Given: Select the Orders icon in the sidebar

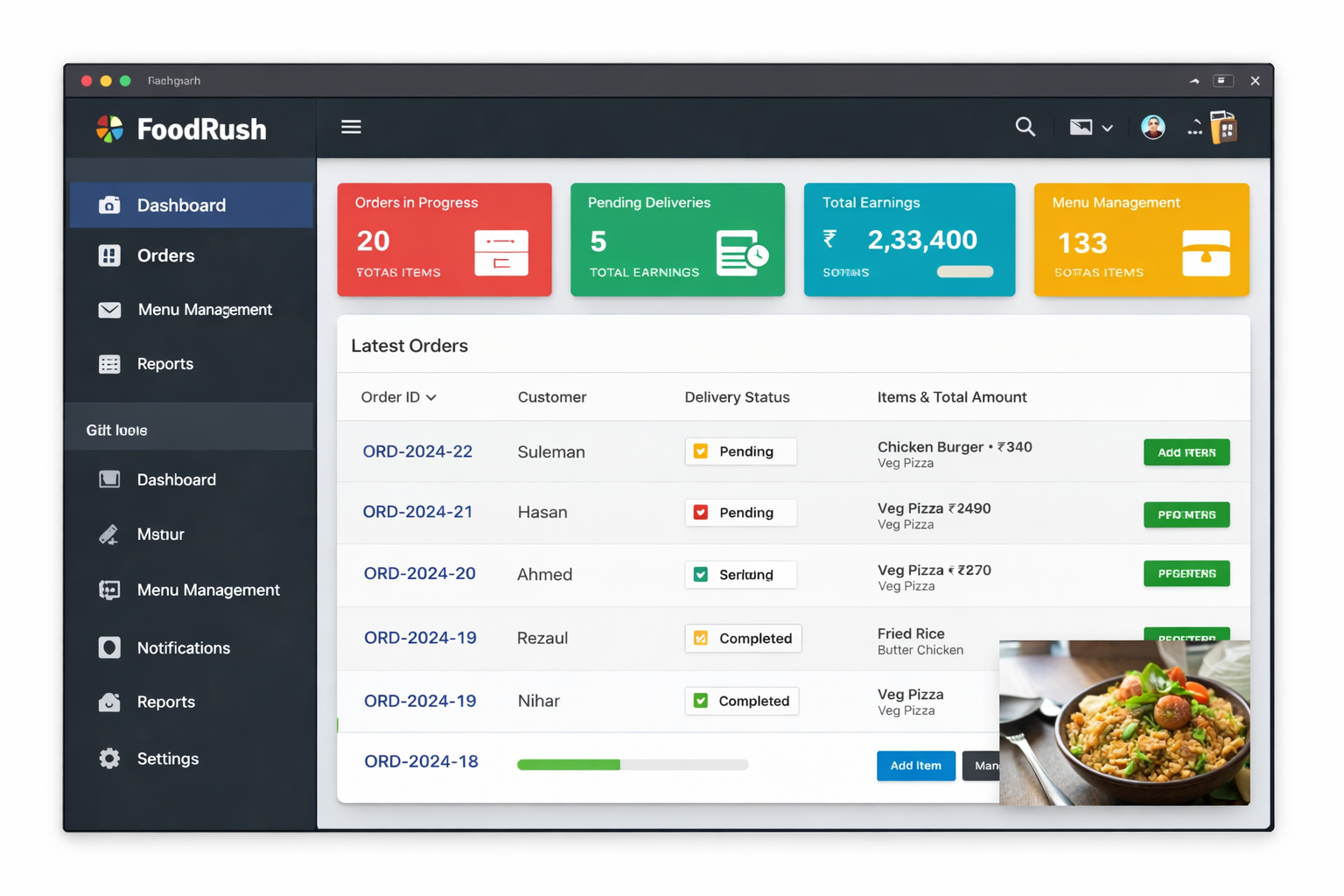Looking at the screenshot, I should (x=109, y=255).
